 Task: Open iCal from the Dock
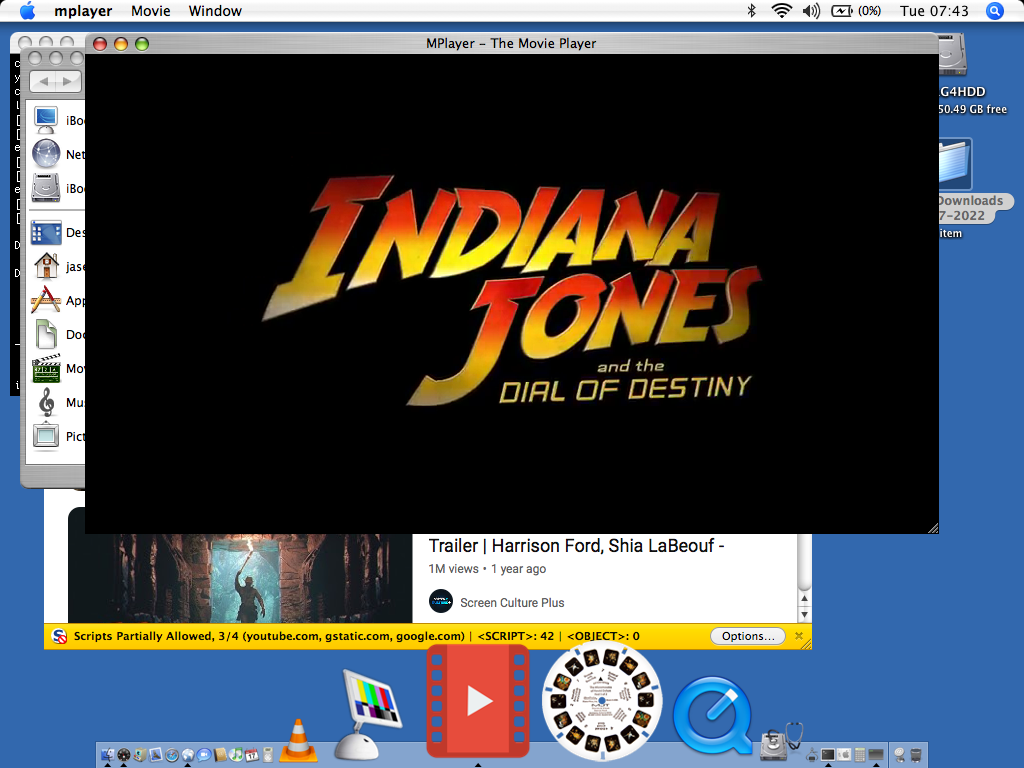point(252,755)
